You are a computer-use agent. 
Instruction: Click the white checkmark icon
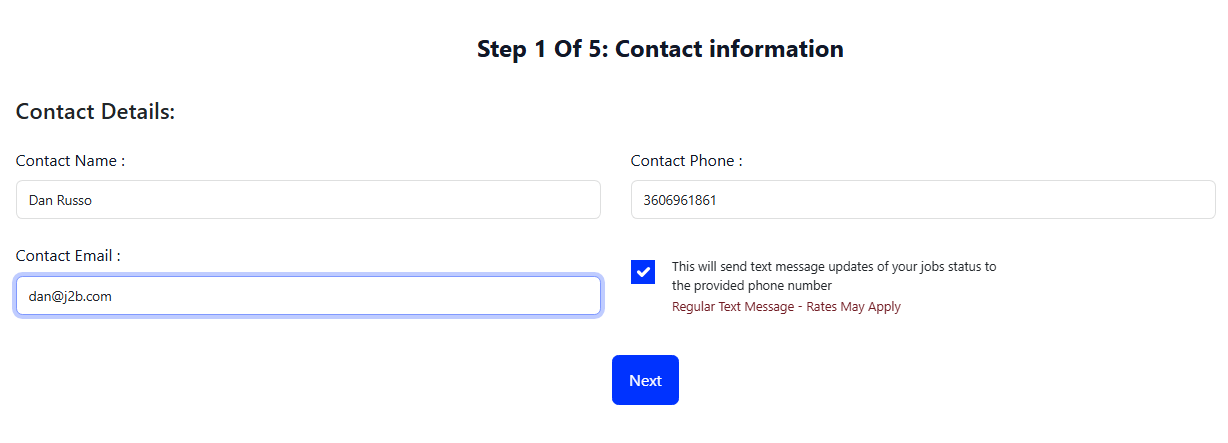click(643, 272)
